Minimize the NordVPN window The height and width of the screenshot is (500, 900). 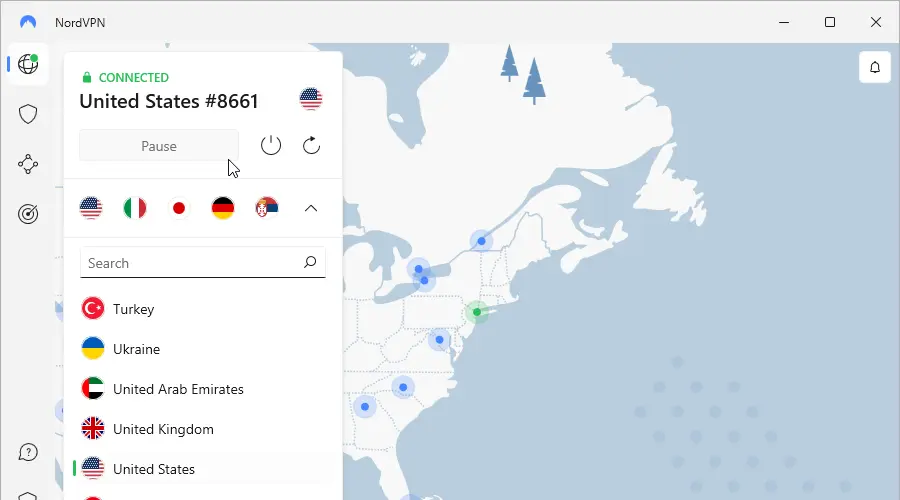[x=784, y=22]
